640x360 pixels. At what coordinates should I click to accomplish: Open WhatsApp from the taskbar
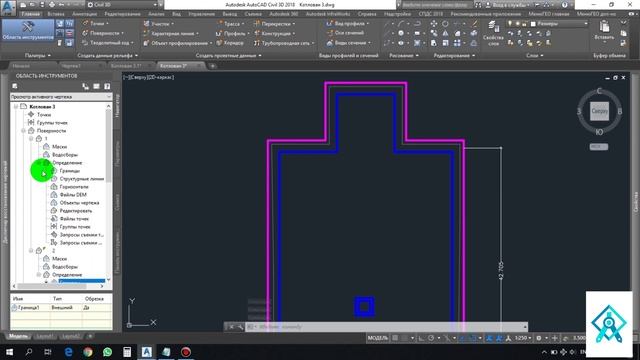pos(107,352)
